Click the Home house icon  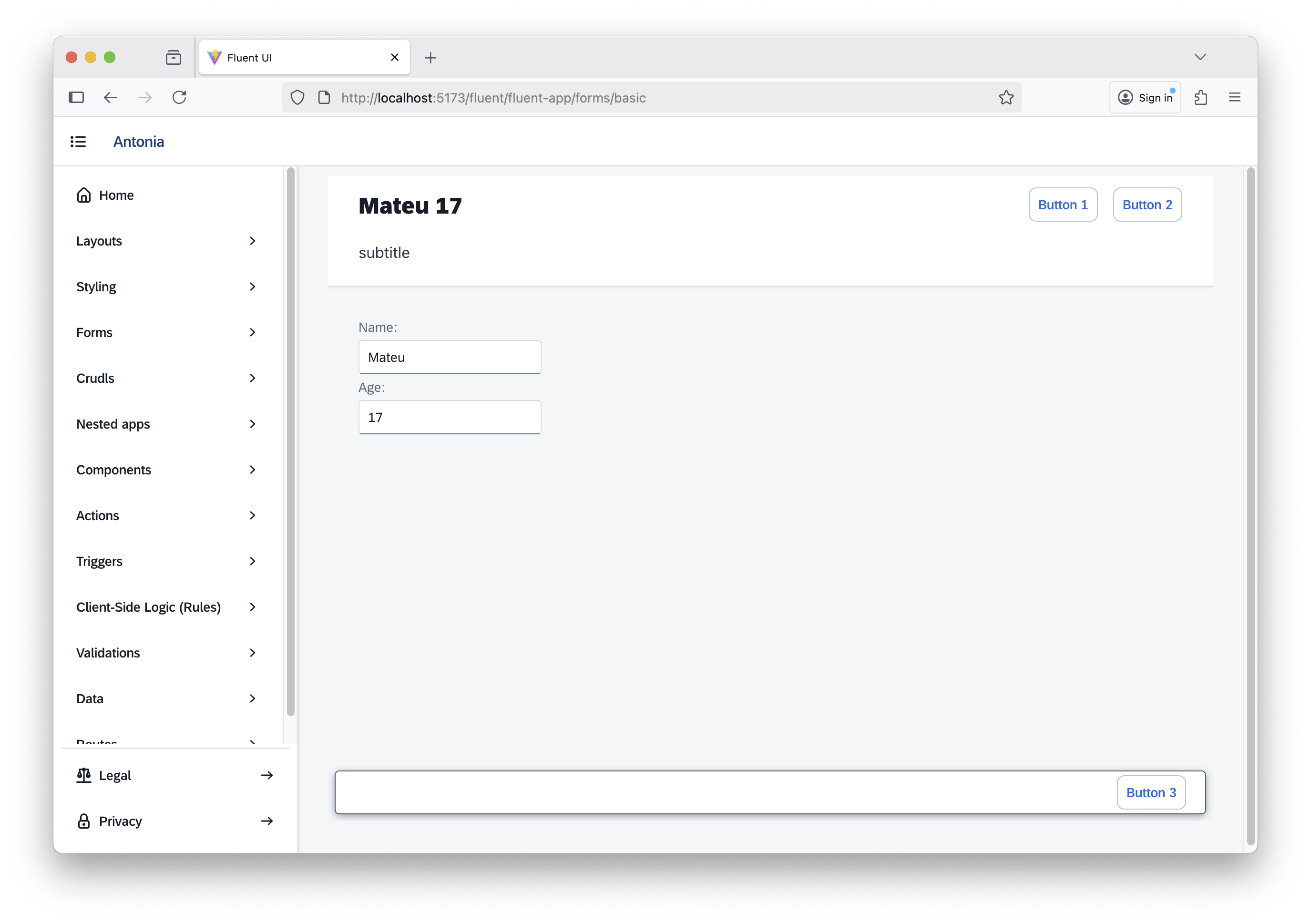coord(84,195)
